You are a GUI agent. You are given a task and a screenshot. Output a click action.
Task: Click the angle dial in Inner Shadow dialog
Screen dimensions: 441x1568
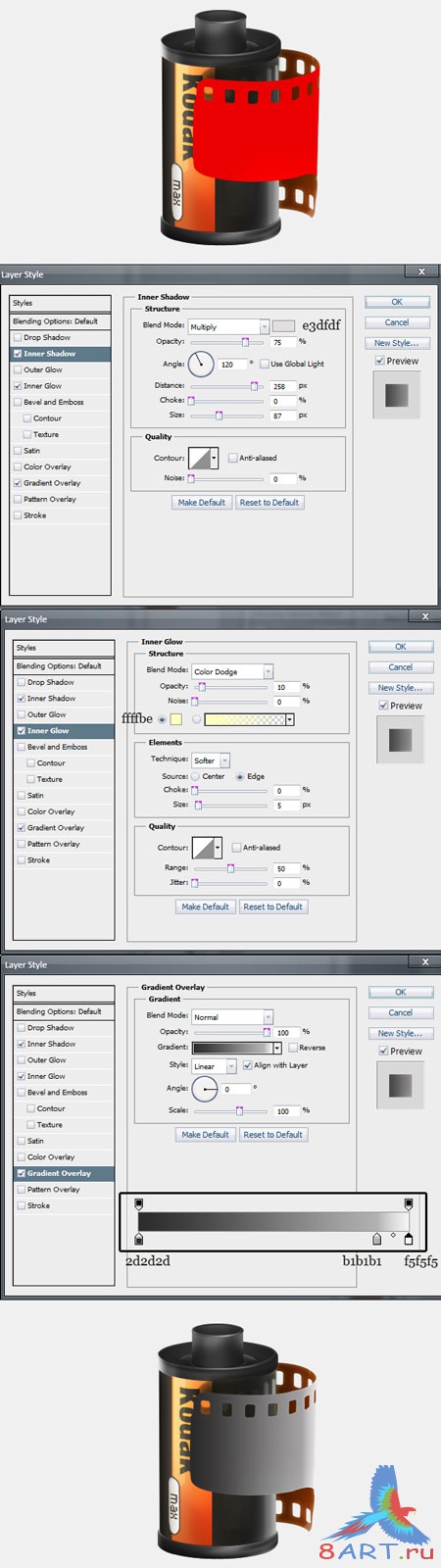(x=201, y=365)
